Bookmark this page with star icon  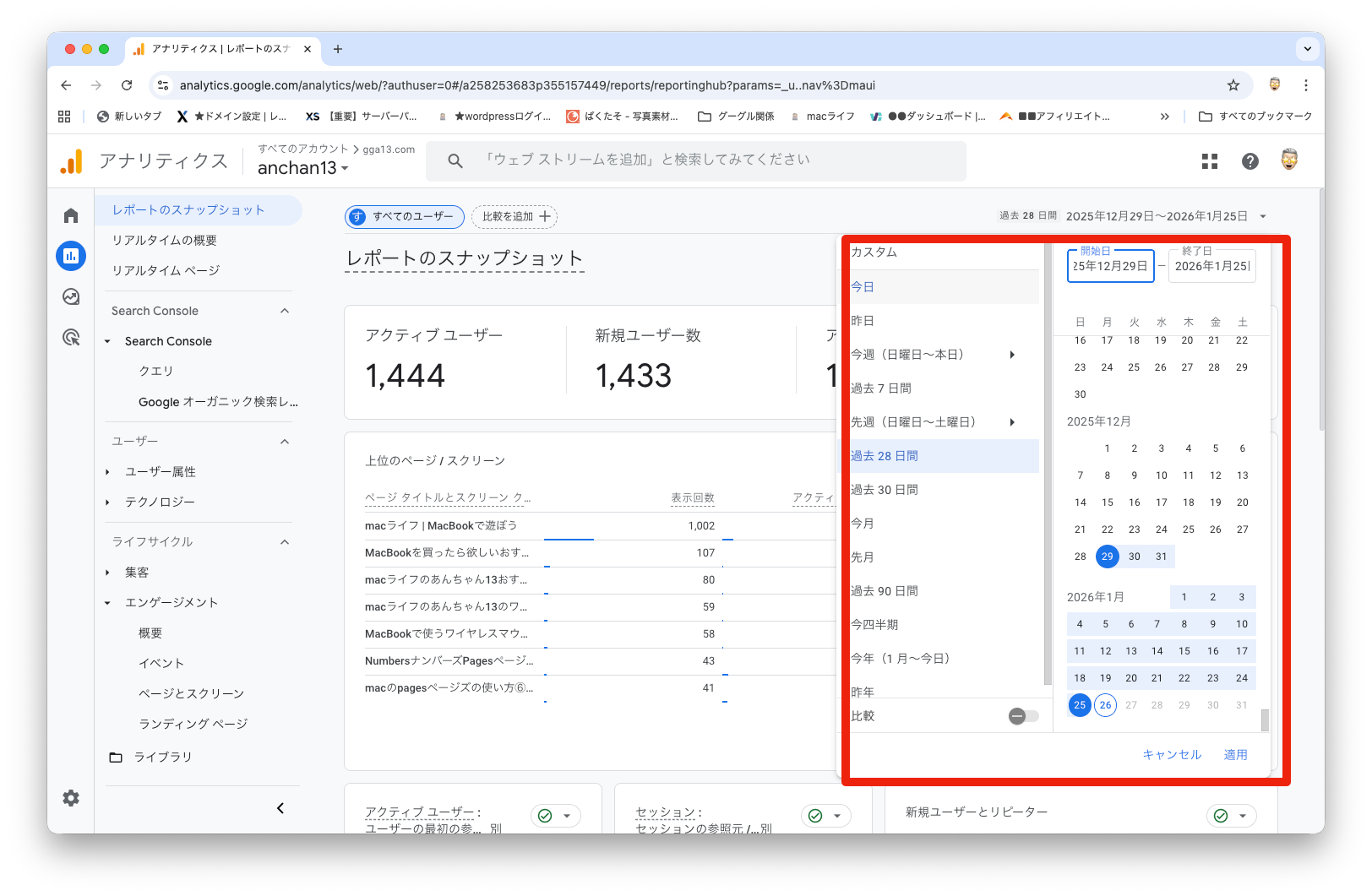click(1233, 85)
